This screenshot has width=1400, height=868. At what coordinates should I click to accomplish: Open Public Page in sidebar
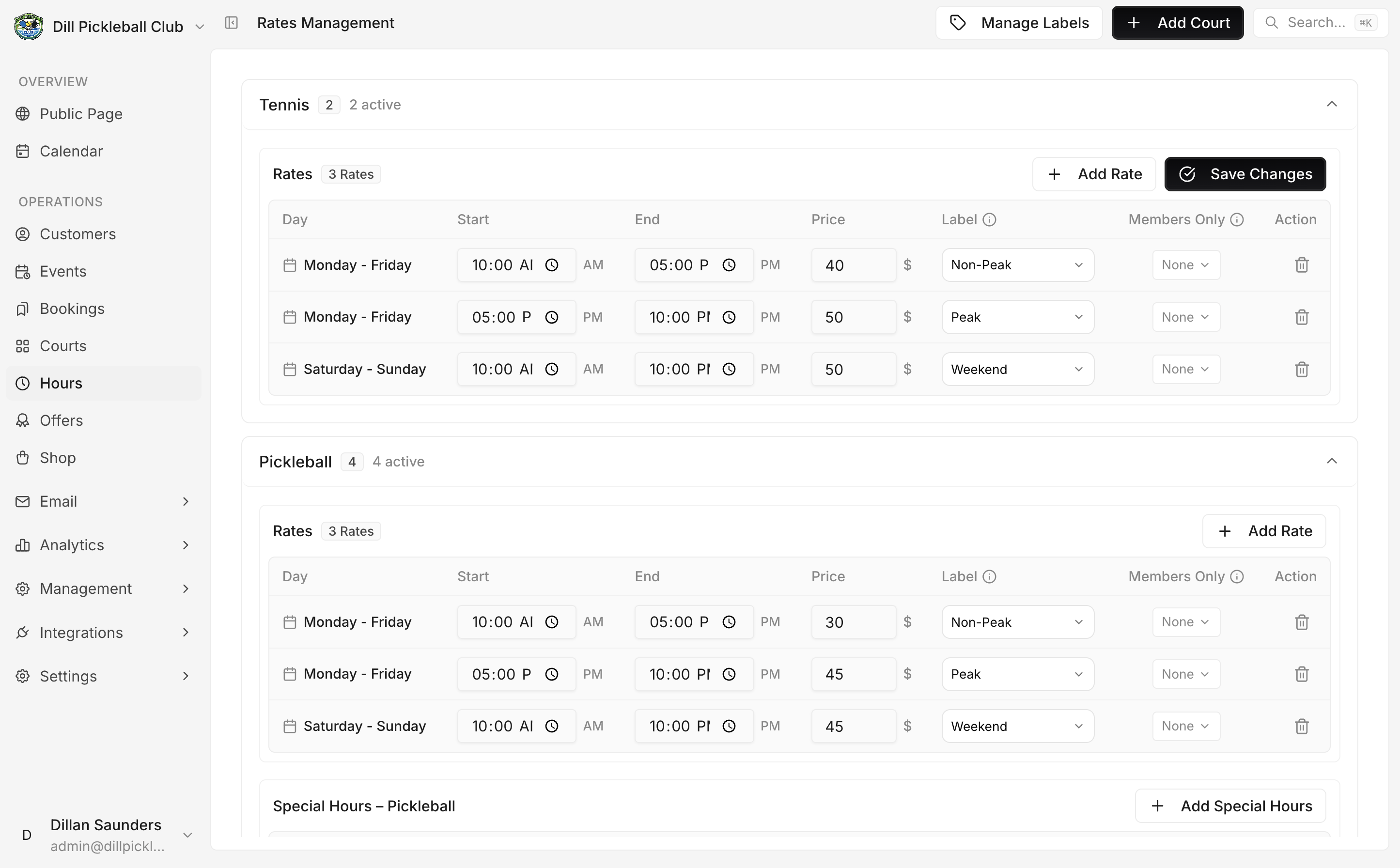point(103,114)
